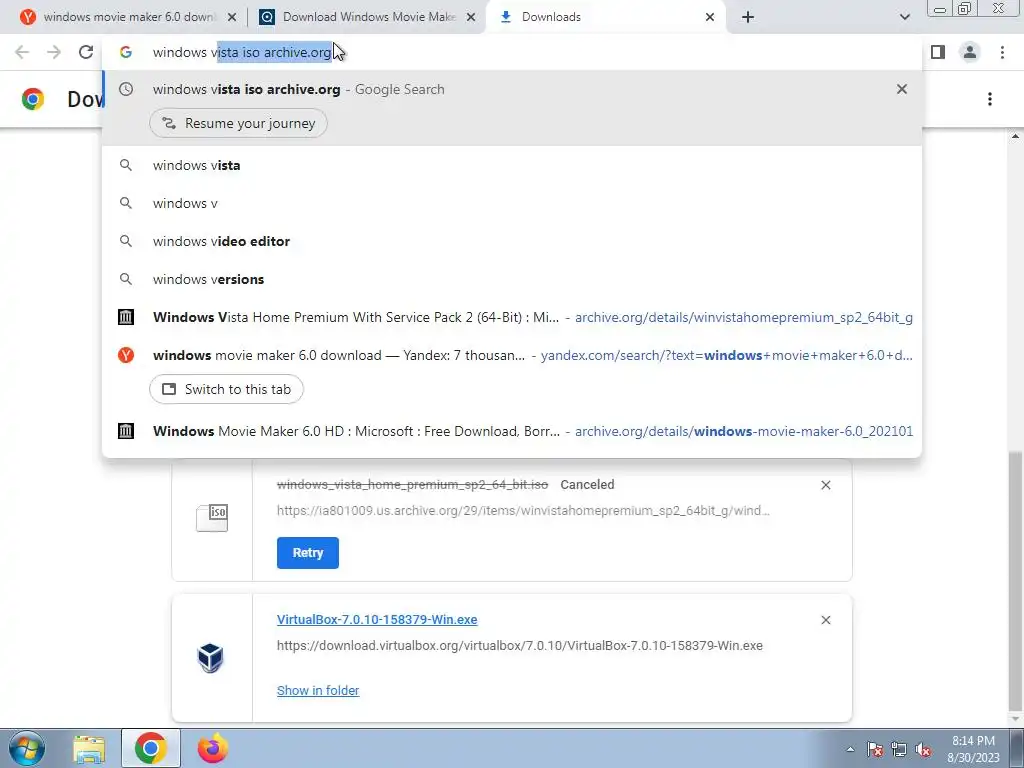Image resolution: width=1024 pixels, height=768 pixels.
Task: Click the canceled ISO source URL text
Action: [x=523, y=511]
